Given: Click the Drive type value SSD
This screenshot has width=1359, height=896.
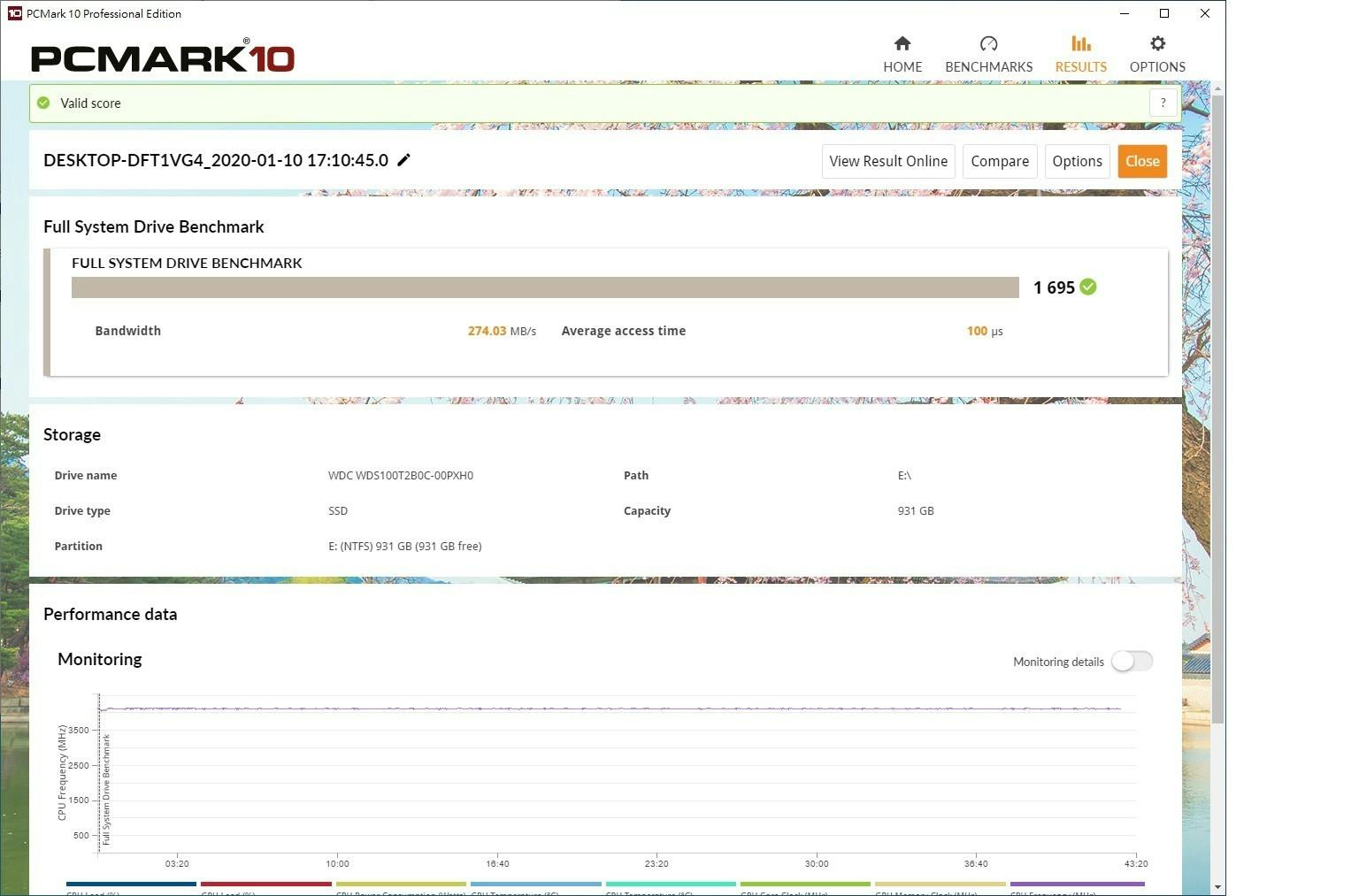Looking at the screenshot, I should (338, 510).
